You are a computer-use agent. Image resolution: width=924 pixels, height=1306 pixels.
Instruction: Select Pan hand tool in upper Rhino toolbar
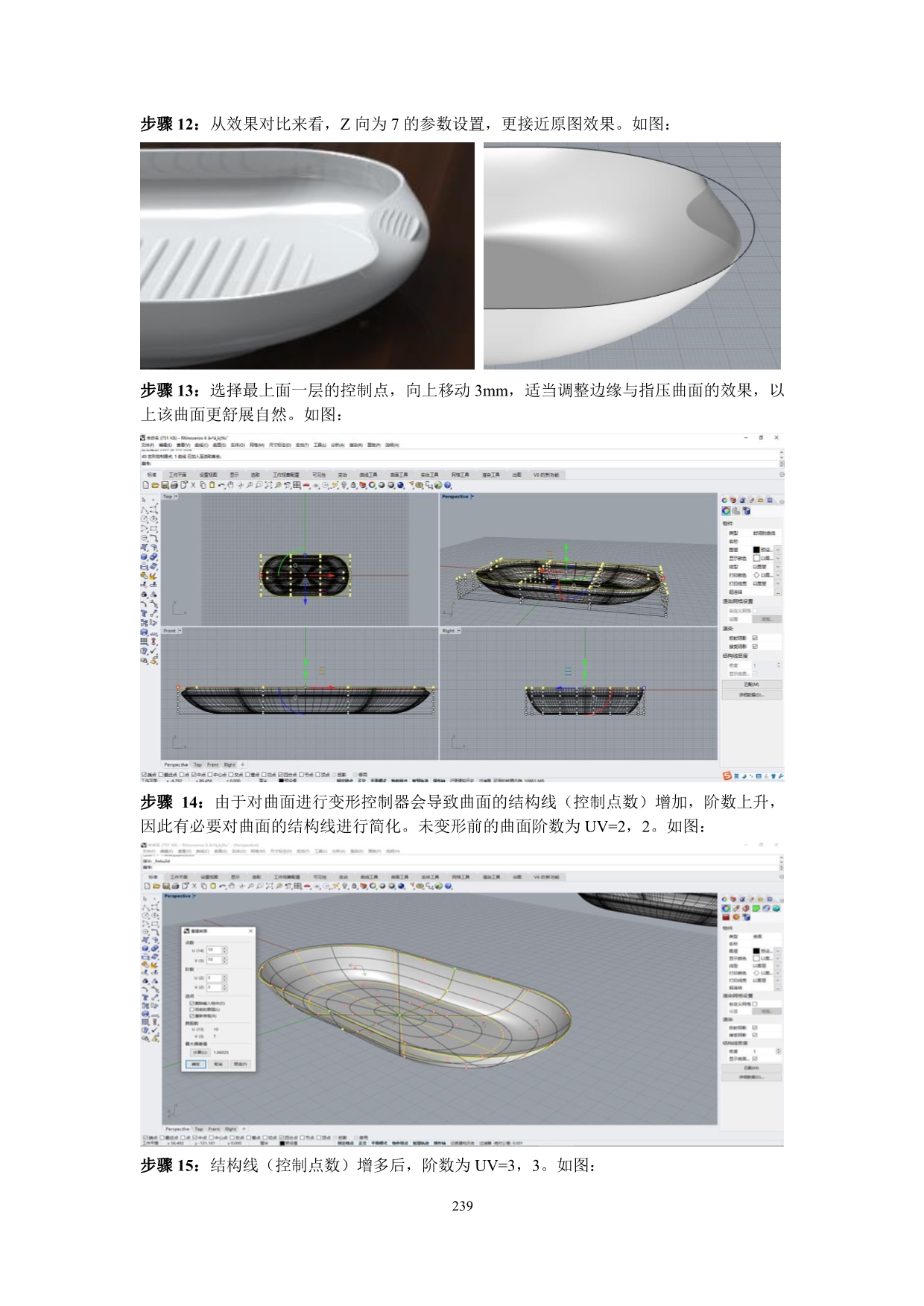[x=231, y=485]
